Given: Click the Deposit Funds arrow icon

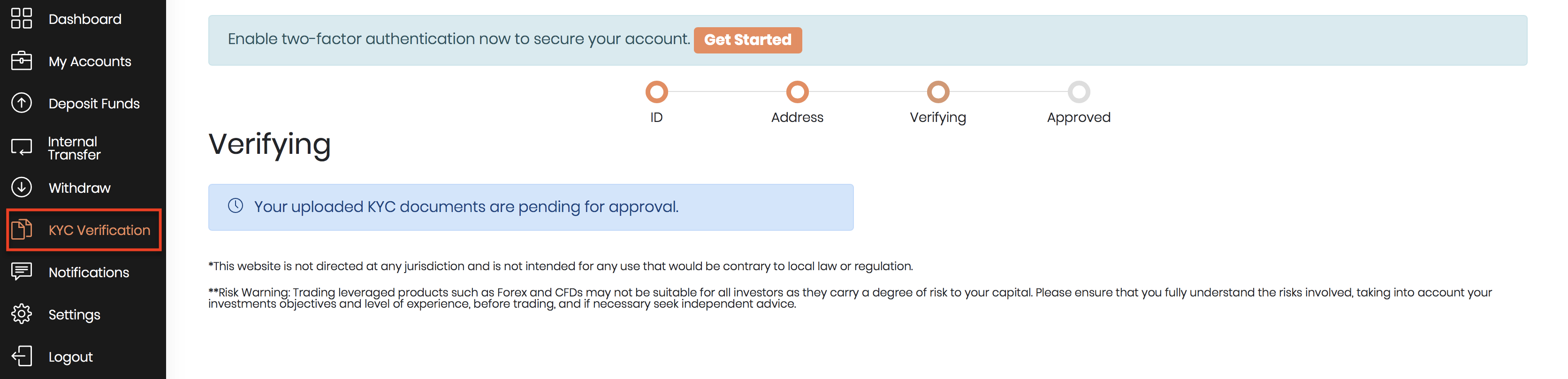Looking at the screenshot, I should (21, 103).
